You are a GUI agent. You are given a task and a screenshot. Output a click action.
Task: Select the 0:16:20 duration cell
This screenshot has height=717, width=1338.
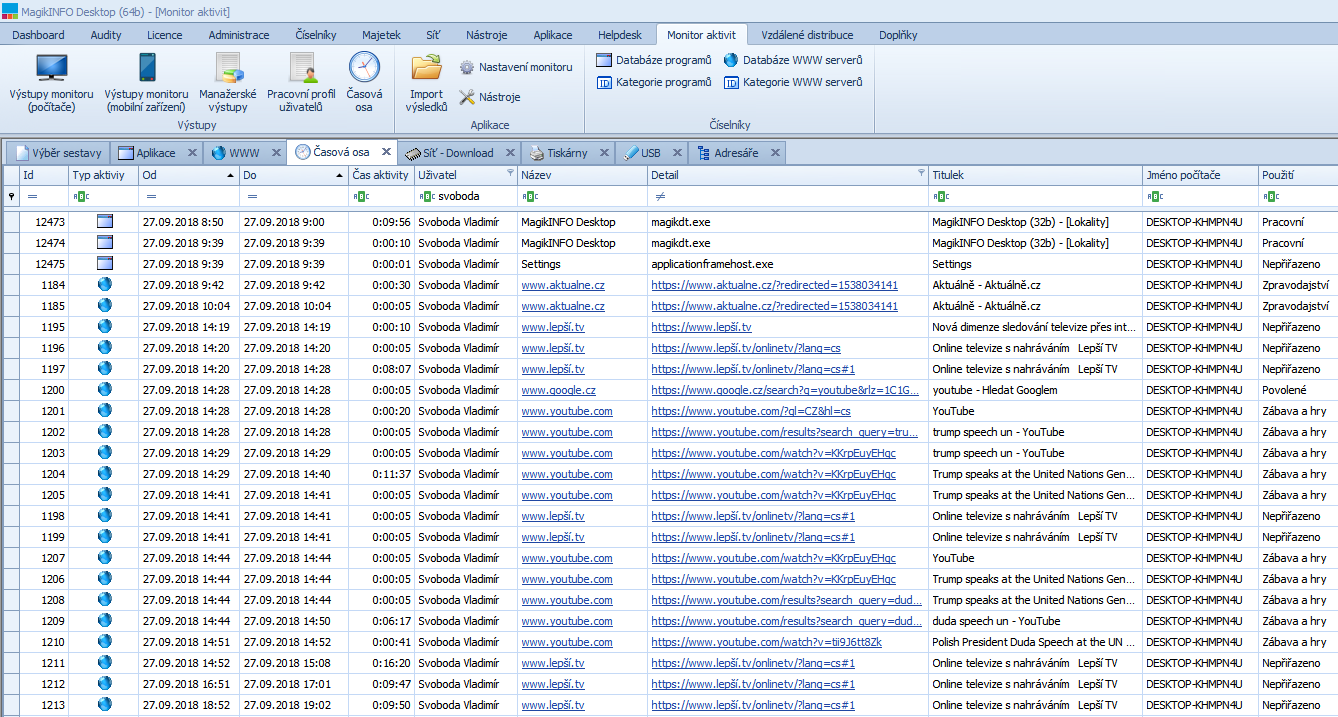pyautogui.click(x=381, y=663)
